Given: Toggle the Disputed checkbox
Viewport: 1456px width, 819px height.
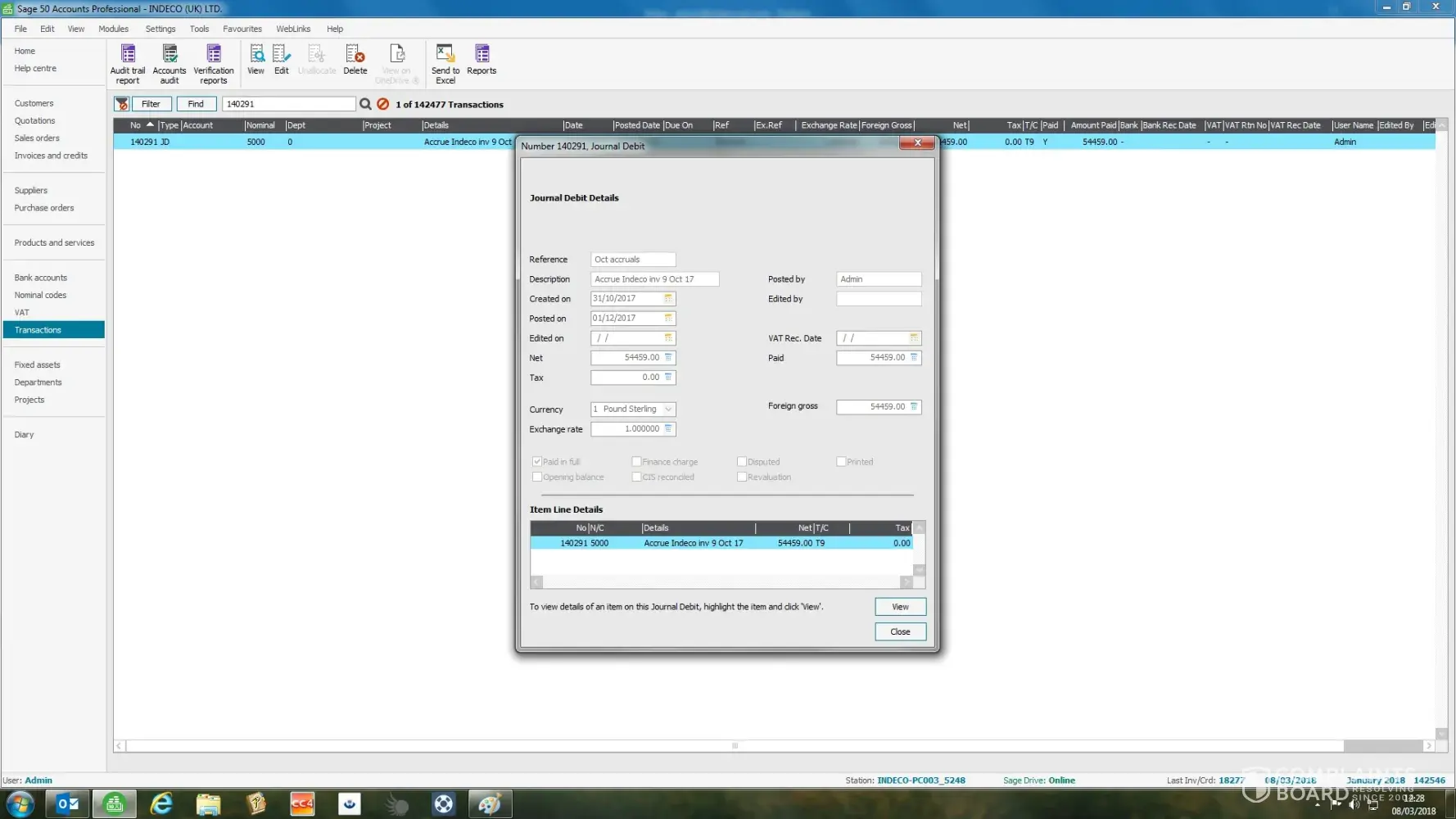Looking at the screenshot, I should tap(742, 462).
